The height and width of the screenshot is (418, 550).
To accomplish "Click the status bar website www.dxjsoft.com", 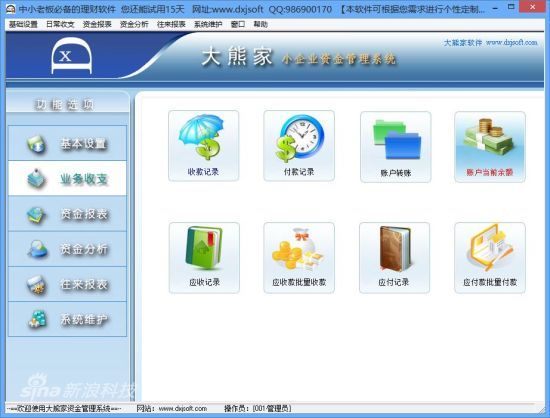I will [182, 409].
